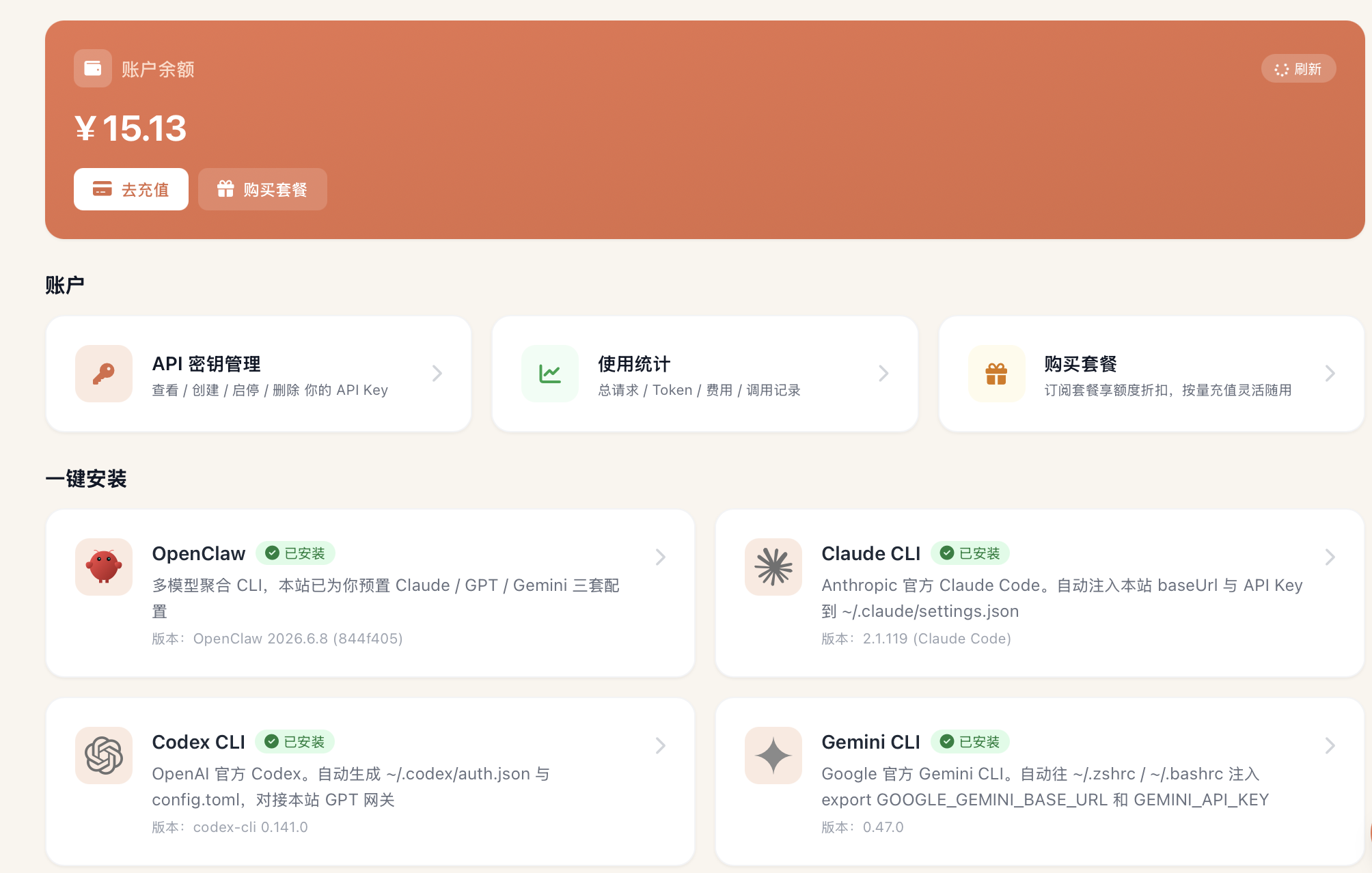Open OpenClaw details via its chevron
The width and height of the screenshot is (1372, 873).
[660, 557]
